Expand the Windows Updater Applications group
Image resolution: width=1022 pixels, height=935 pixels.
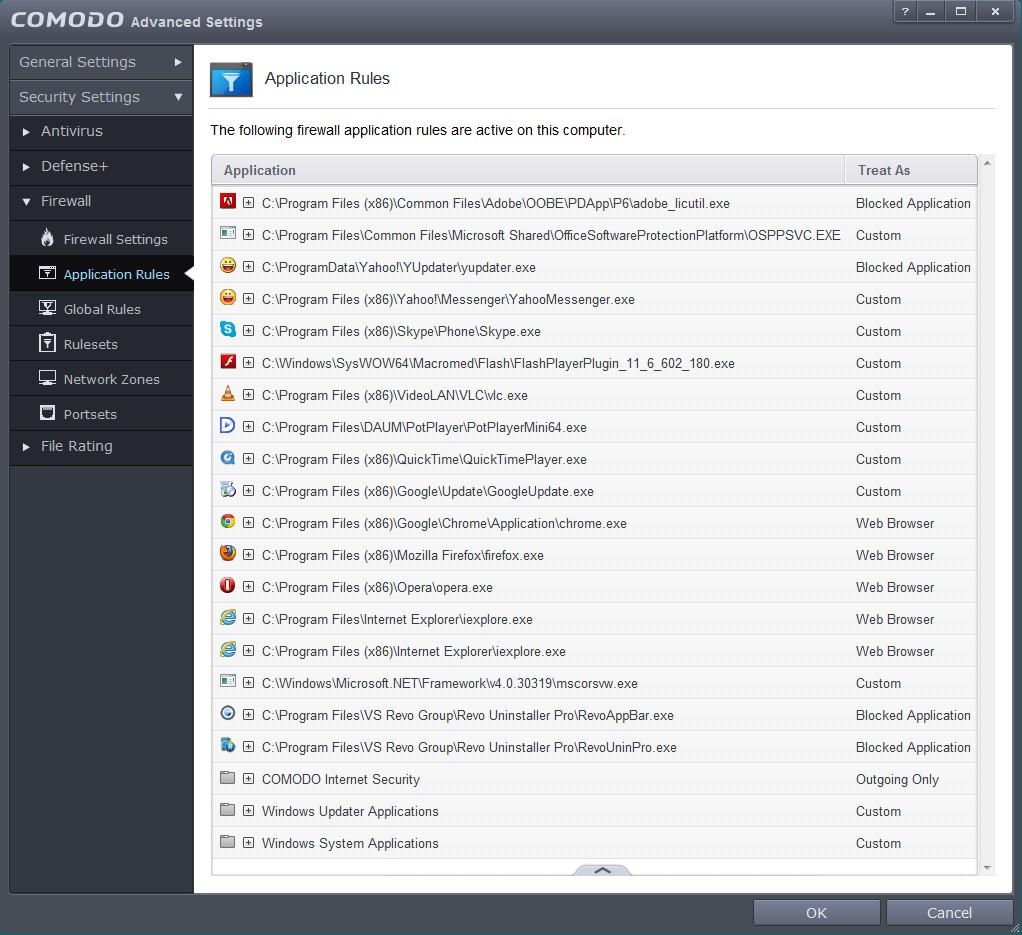(248, 811)
